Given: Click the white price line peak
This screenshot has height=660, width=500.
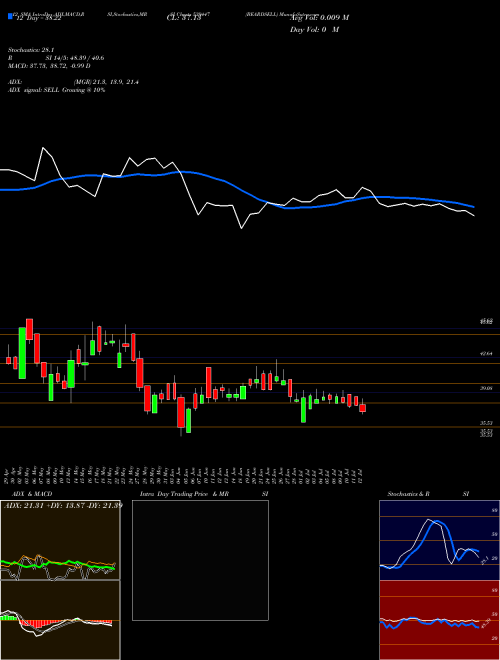Looking at the screenshot, I should [x=43, y=148].
